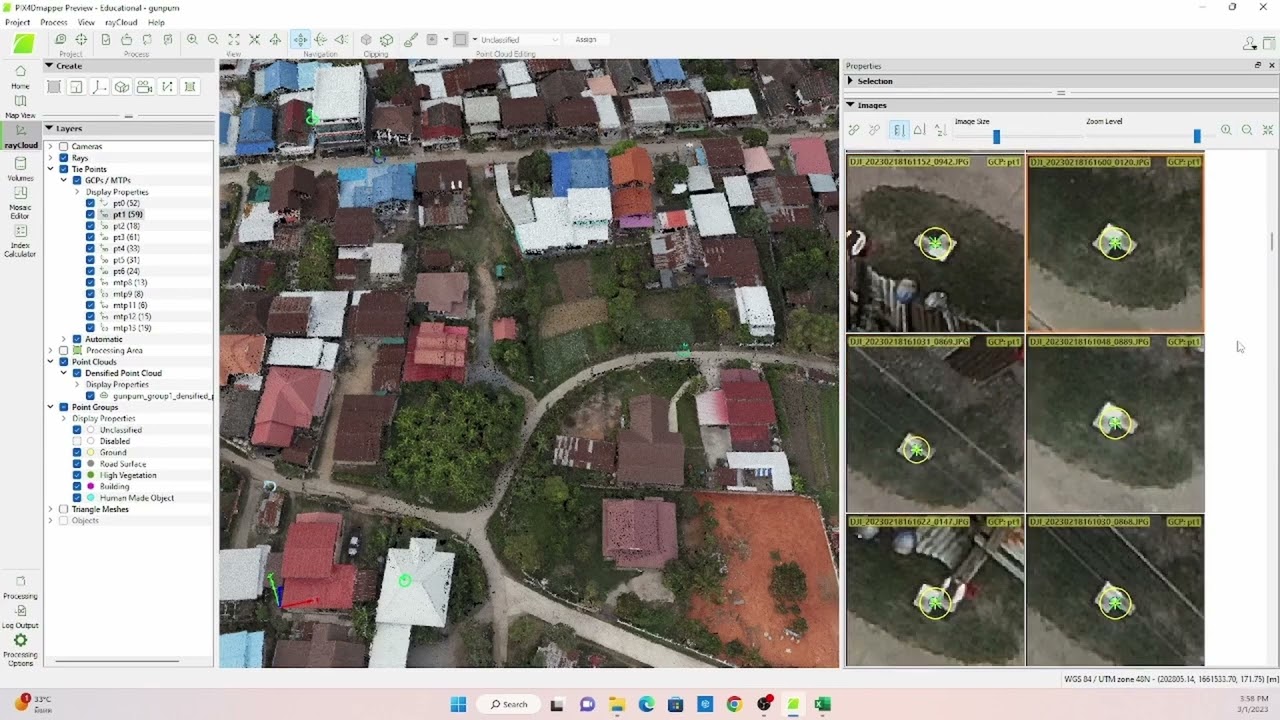Collapse the Layers panel
This screenshot has width=1280, height=720.
pos(49,128)
